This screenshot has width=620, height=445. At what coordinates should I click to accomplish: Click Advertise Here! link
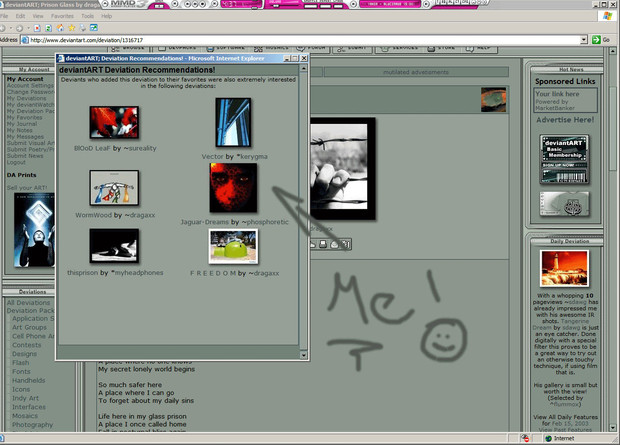[x=565, y=120]
